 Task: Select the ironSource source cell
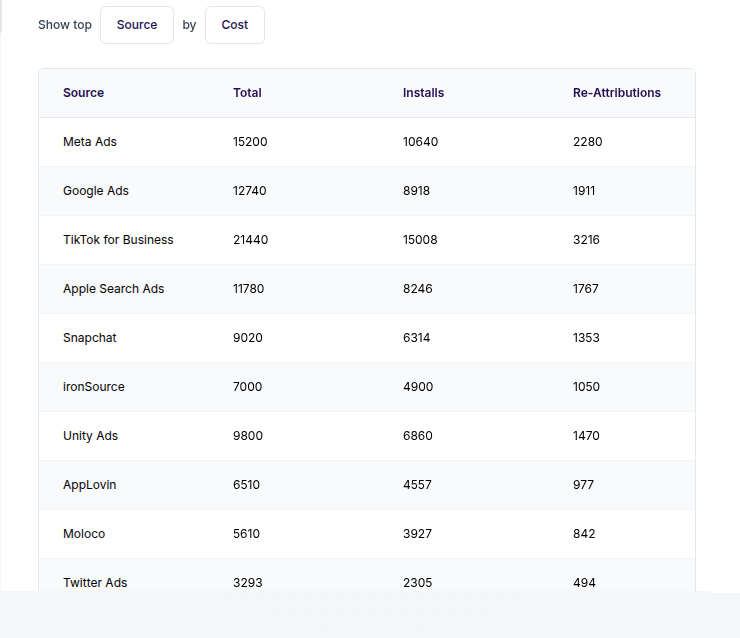pos(94,387)
